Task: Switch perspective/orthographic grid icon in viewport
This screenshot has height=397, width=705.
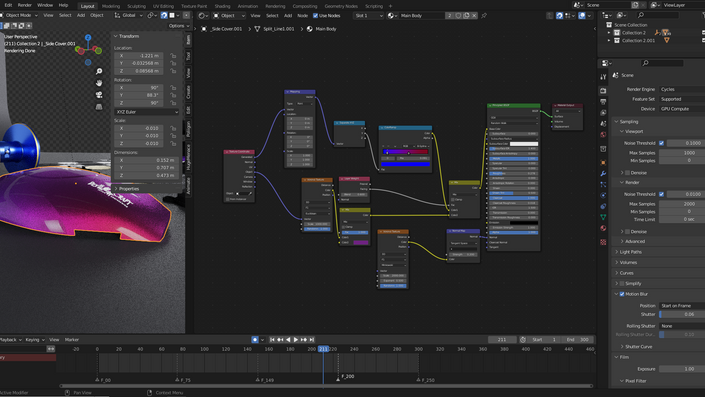Action: click(x=99, y=107)
